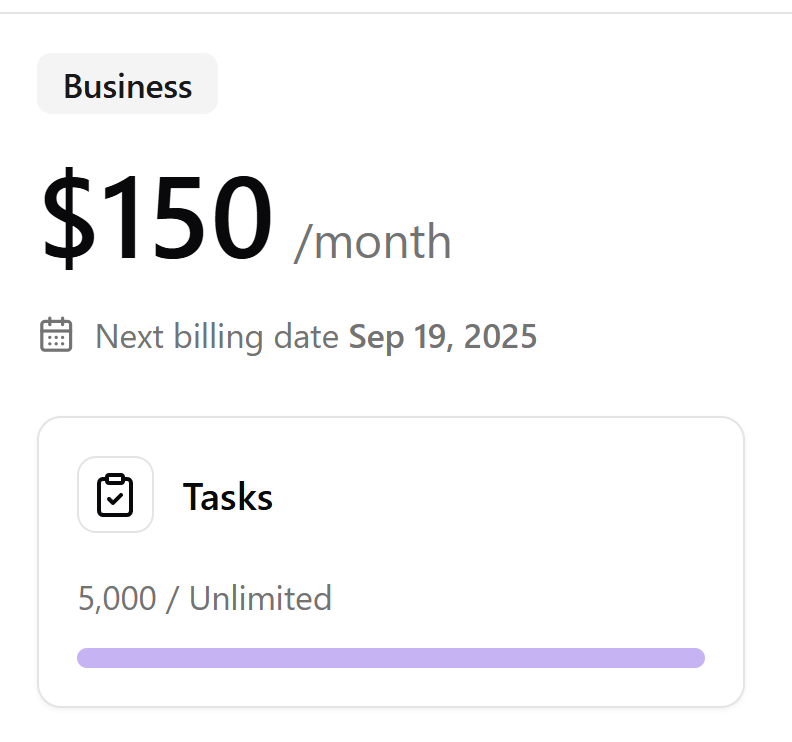Click the right end of Tasks progress bar
The width and height of the screenshot is (792, 742).
click(696, 658)
